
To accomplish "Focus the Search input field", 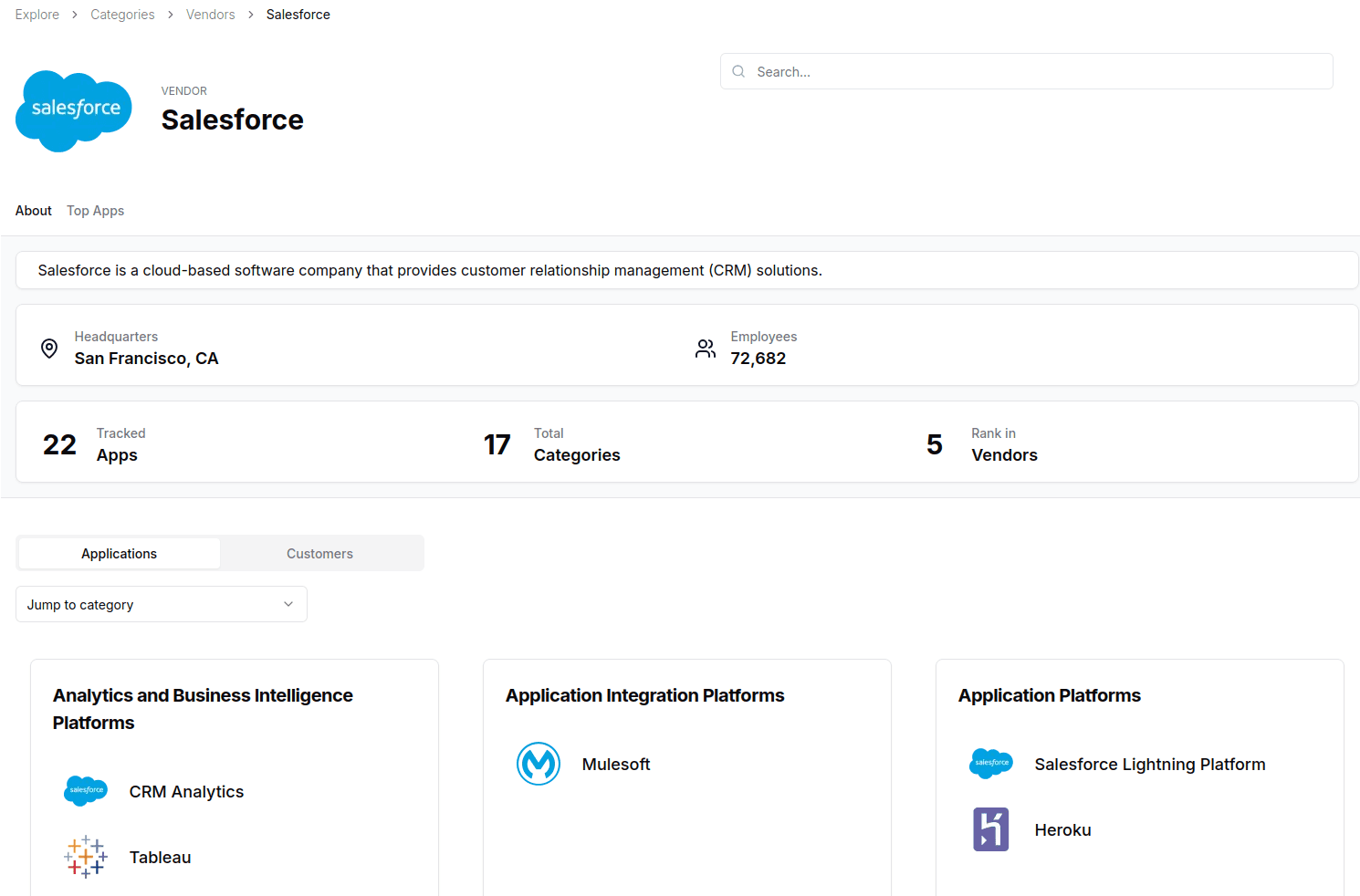I will tap(1027, 71).
